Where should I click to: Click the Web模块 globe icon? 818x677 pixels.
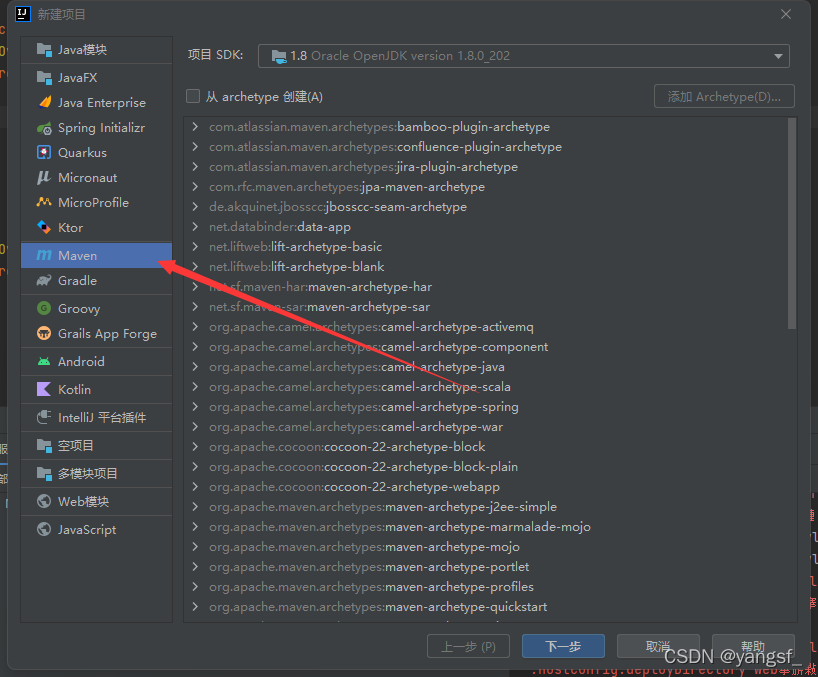[x=44, y=501]
